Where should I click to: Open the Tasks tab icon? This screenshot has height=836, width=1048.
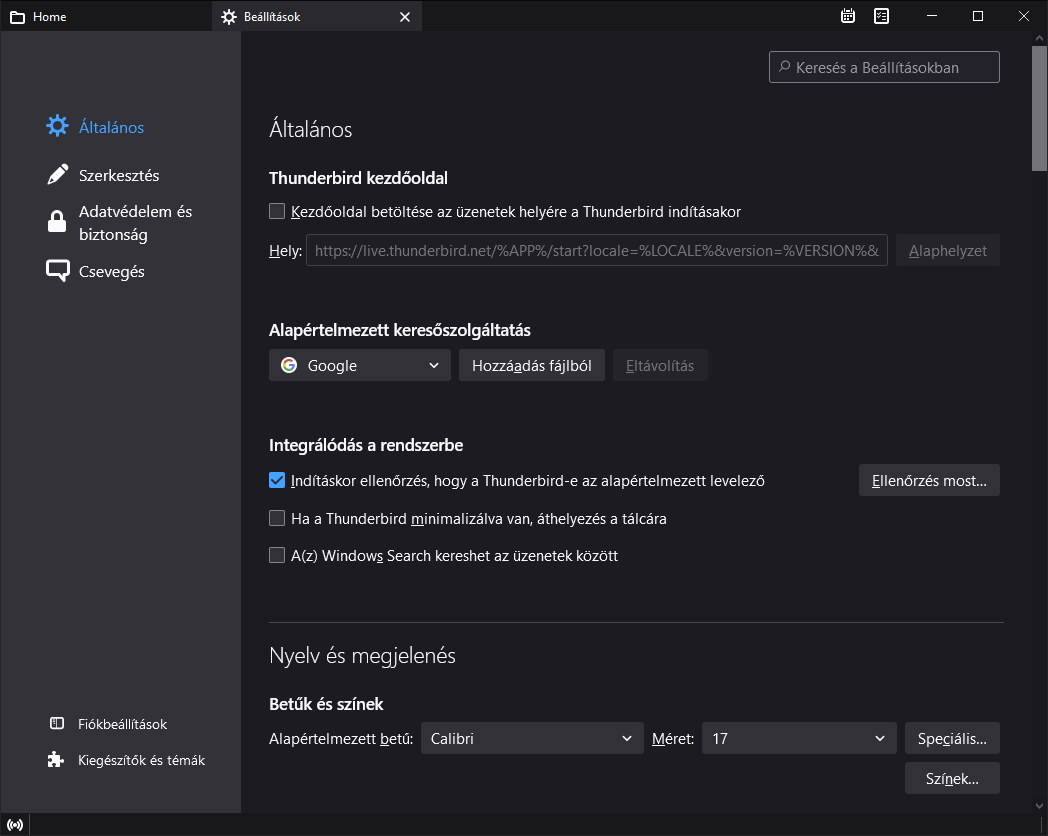point(882,16)
